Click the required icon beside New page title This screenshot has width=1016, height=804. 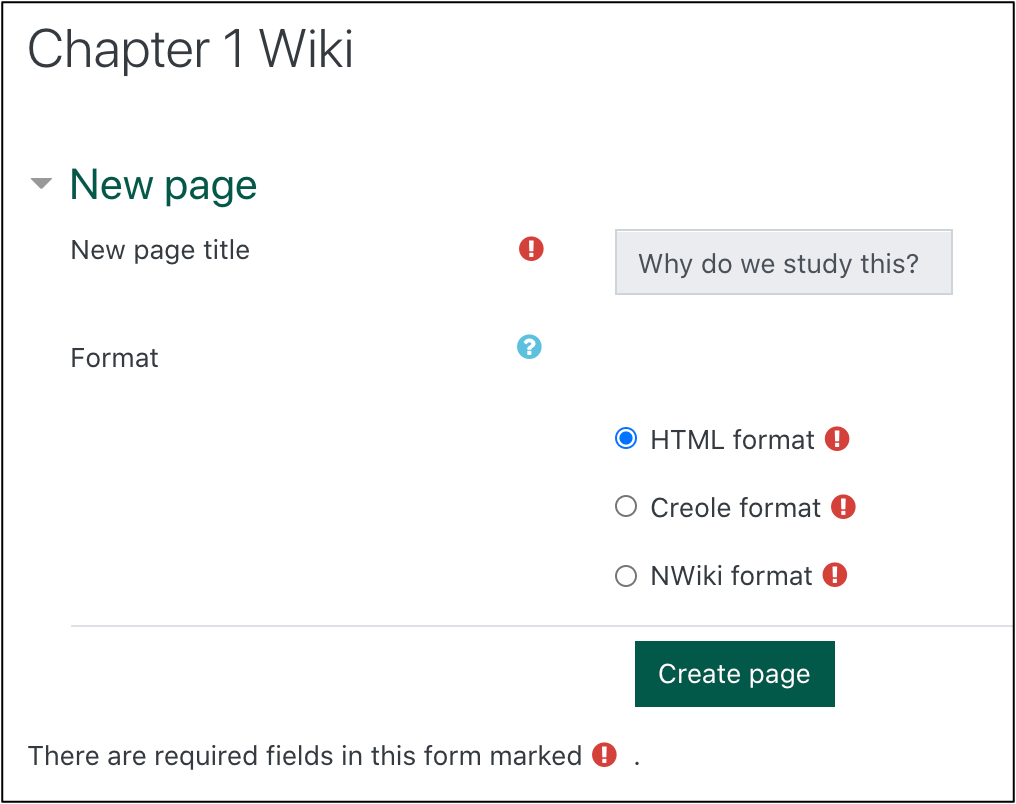531,249
